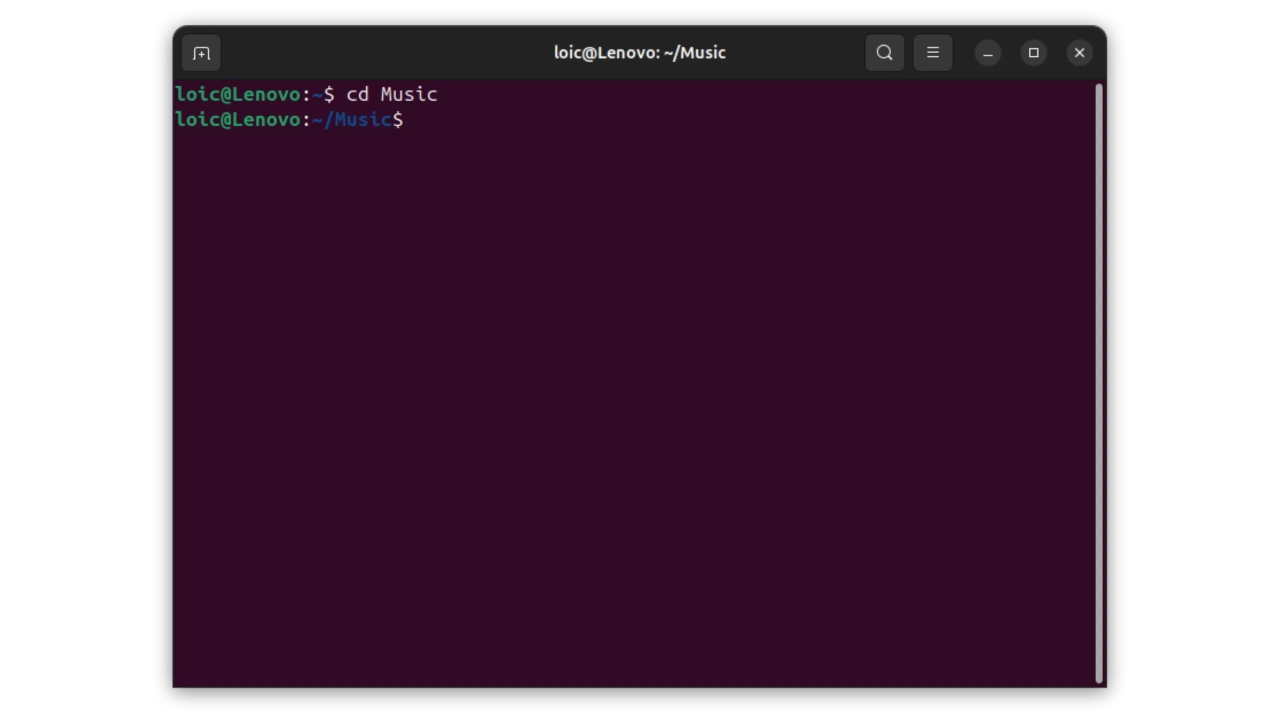Click the 'cd Music' command text
The height and width of the screenshot is (720, 1280).
[392, 94]
